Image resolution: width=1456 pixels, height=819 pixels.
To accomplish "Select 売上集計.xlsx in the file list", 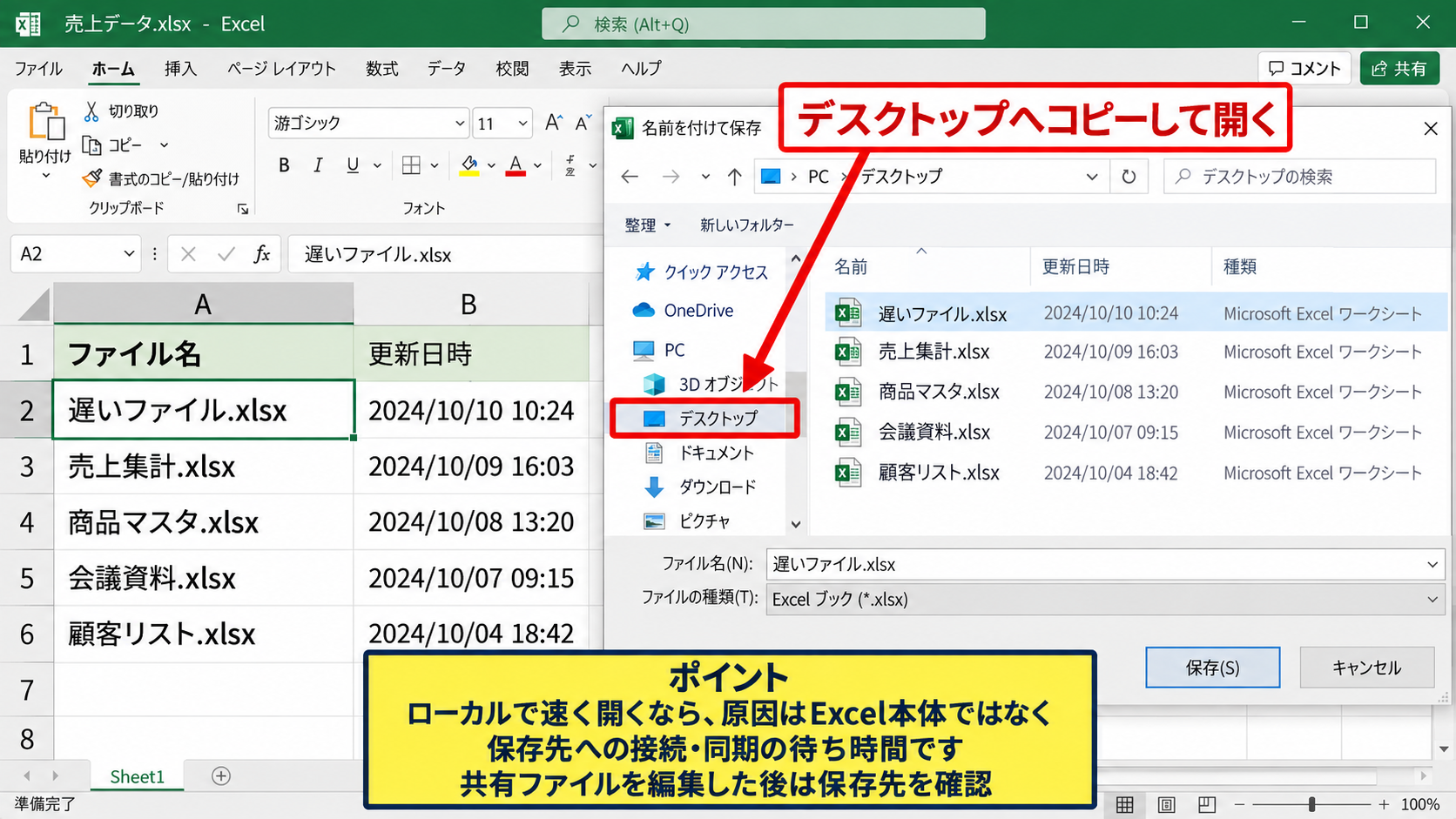I will [x=1136, y=352].
